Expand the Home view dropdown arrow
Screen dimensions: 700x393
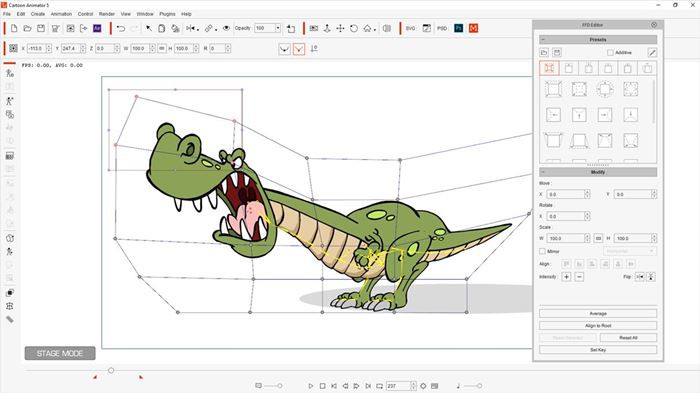click(x=375, y=29)
